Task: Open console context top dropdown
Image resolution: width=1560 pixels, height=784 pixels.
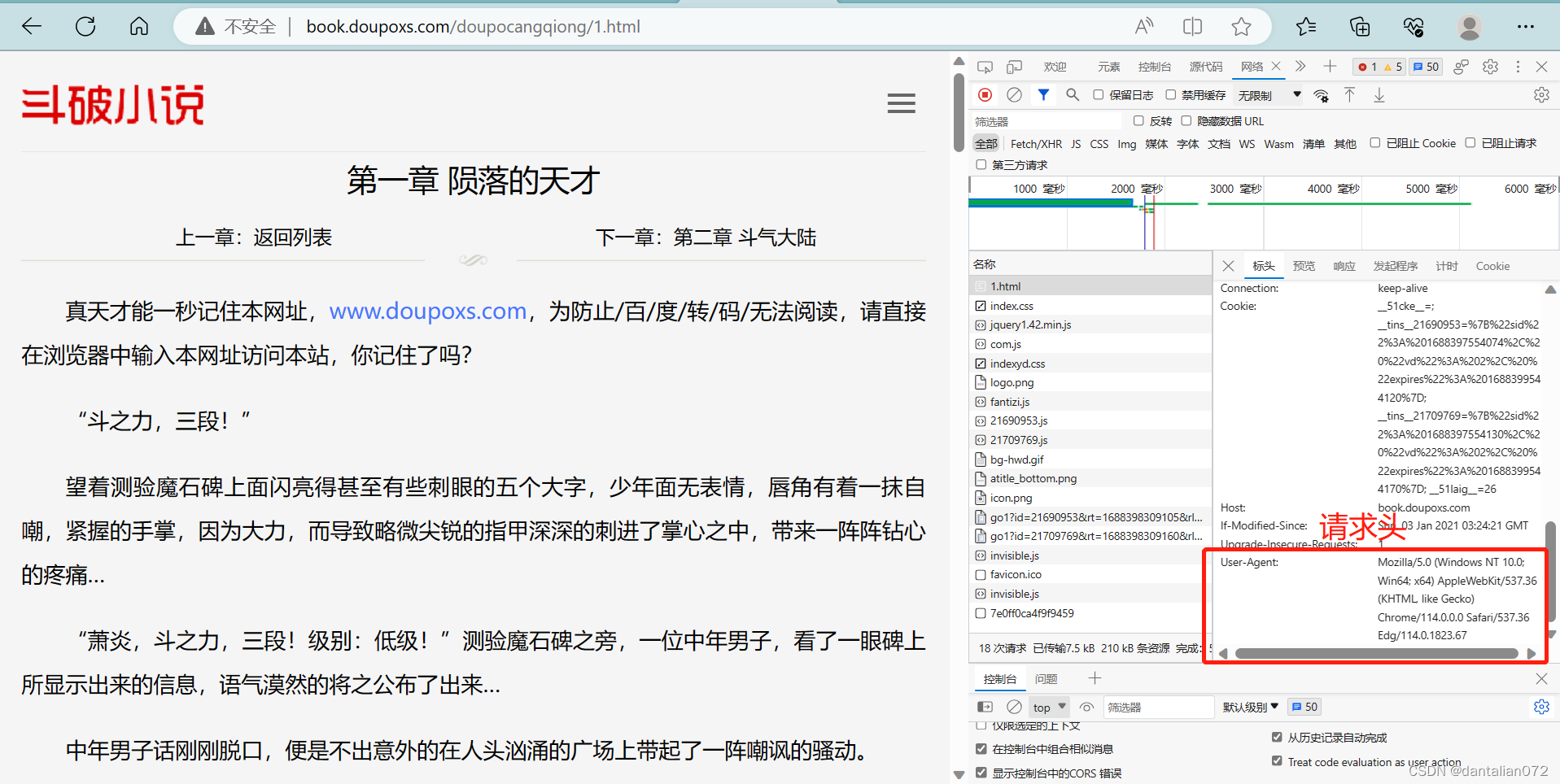Action: click(x=1049, y=707)
